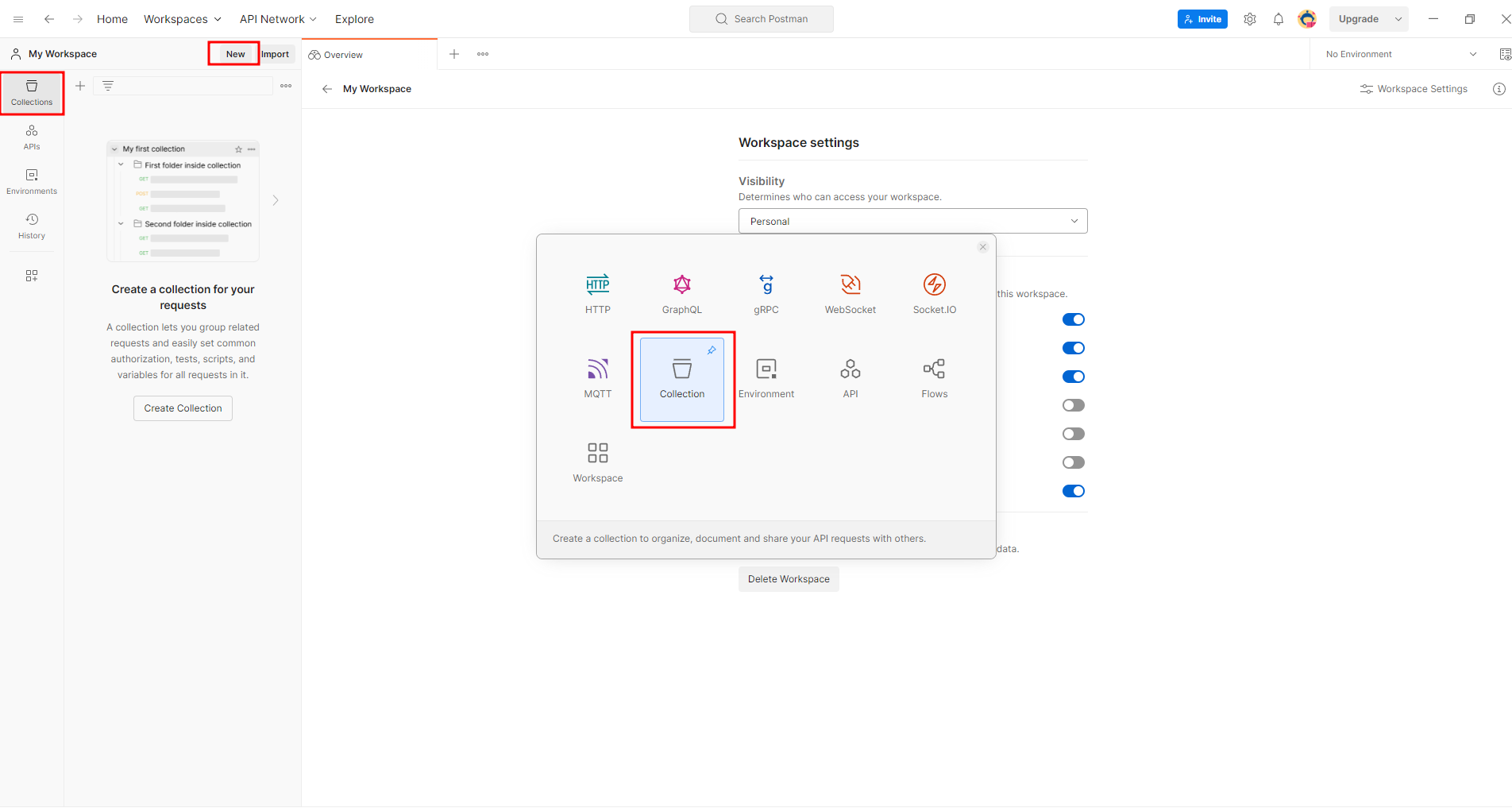Select Environment in the new item dialog

[x=766, y=378]
